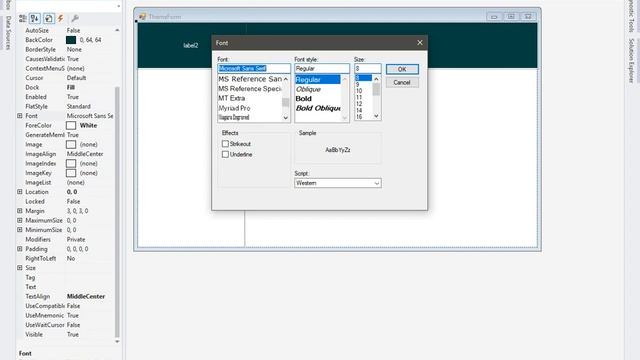640x360 pixels.
Task: Select label2 on ThemeForm designer
Action: [191, 45]
